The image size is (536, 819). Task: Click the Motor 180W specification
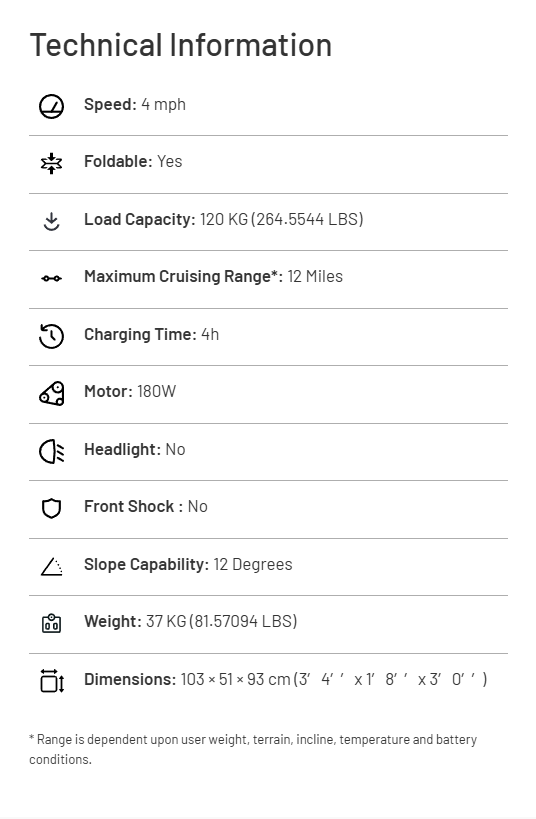pyautogui.click(x=130, y=391)
